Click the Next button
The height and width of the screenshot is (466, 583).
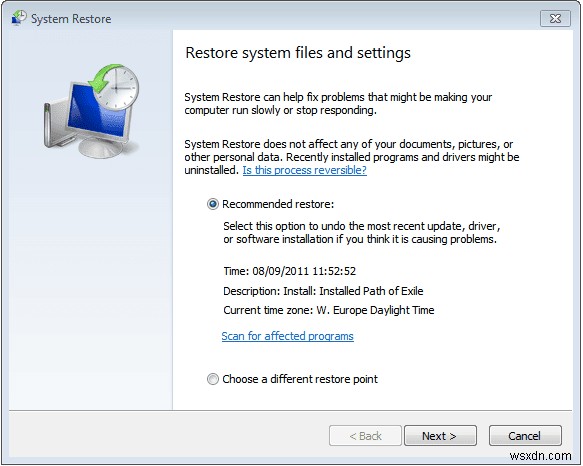pos(440,436)
